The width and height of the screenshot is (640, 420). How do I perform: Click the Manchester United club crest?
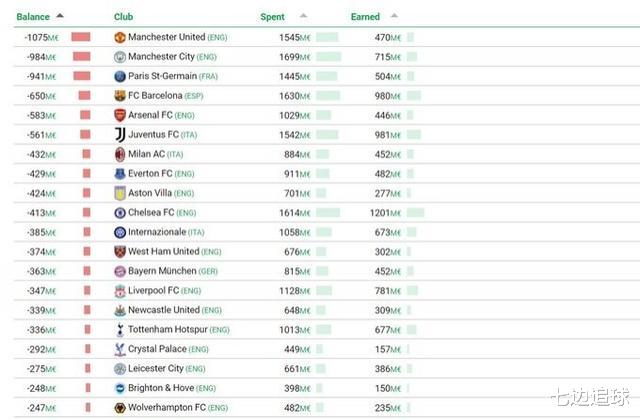tap(120, 37)
